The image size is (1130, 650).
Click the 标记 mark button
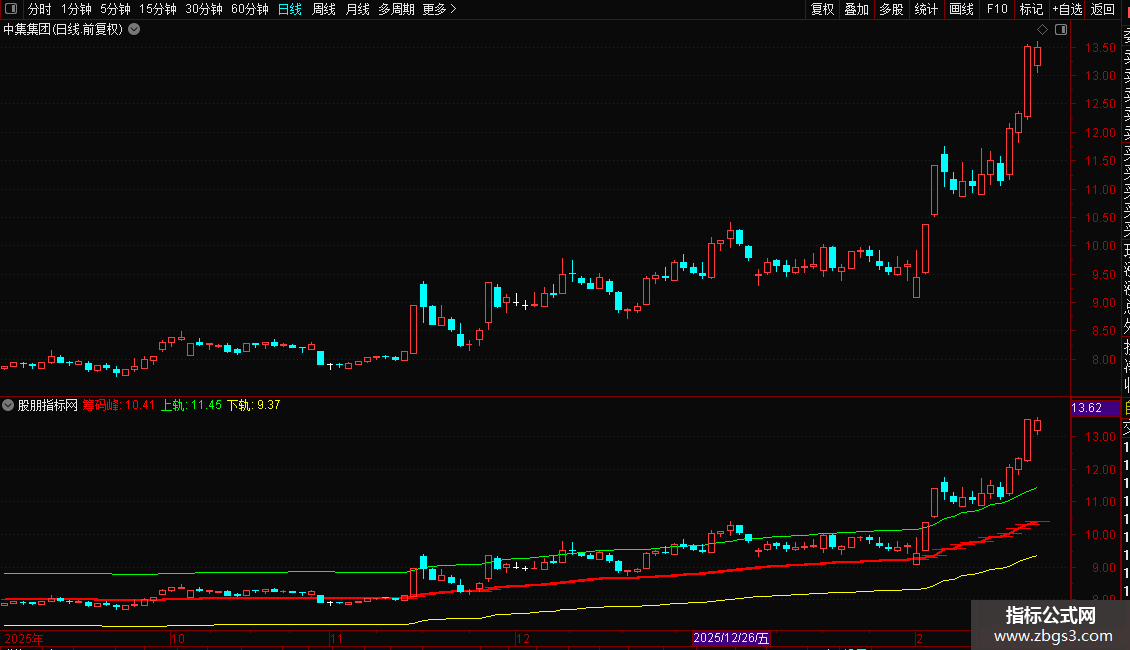tap(1031, 9)
